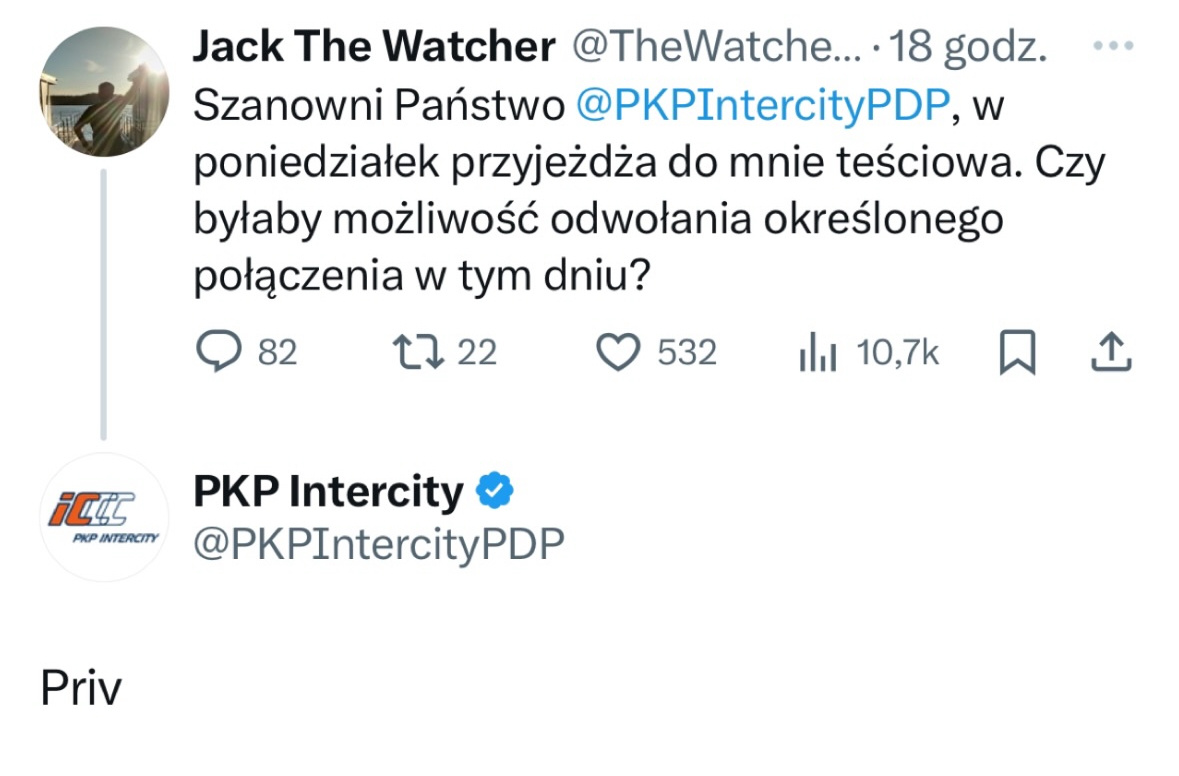The width and height of the screenshot is (1179, 776).
Task: Like the tweet with the heart icon
Action: [x=617, y=353]
